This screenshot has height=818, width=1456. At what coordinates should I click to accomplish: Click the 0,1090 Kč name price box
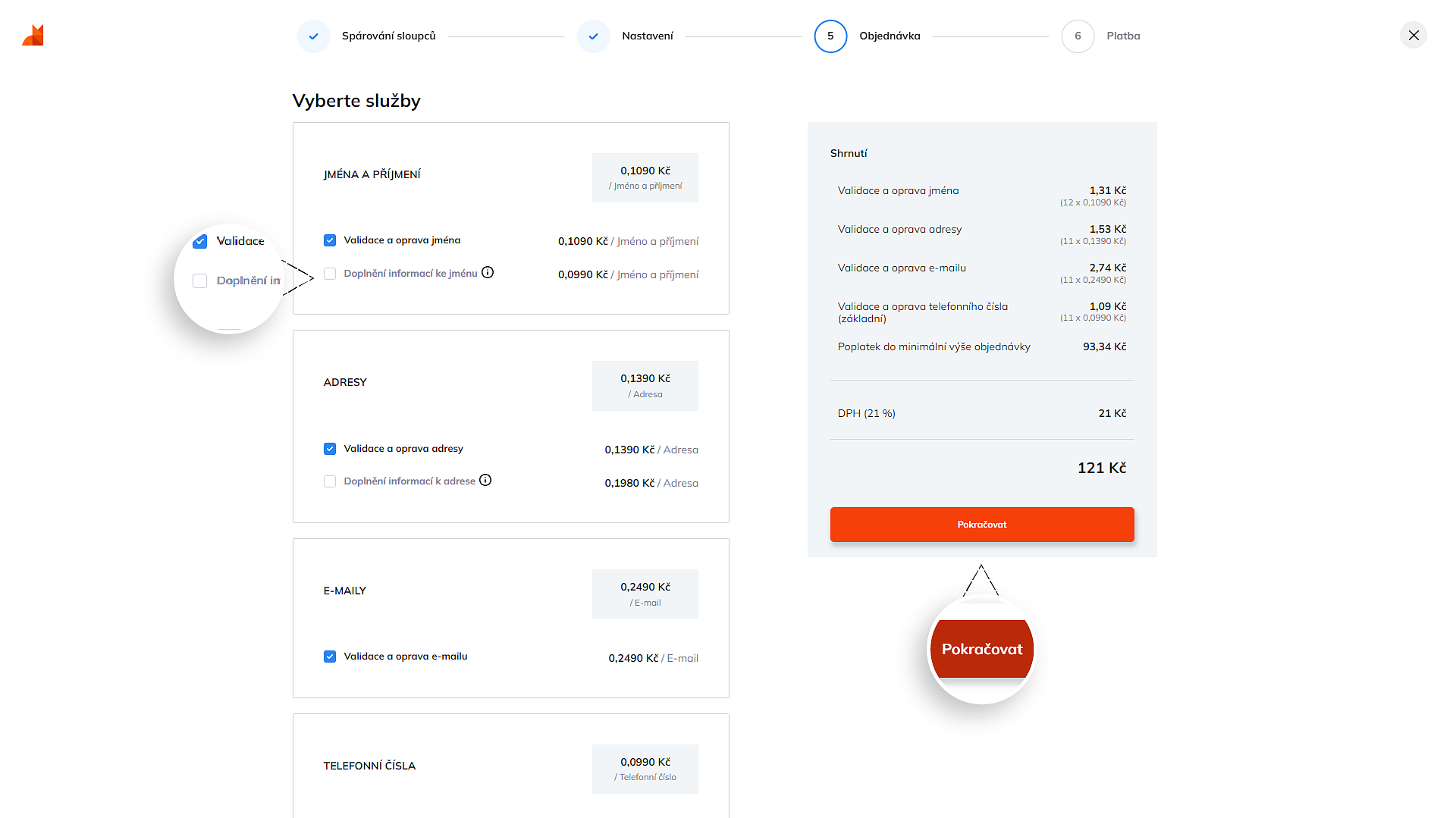pyautogui.click(x=645, y=177)
